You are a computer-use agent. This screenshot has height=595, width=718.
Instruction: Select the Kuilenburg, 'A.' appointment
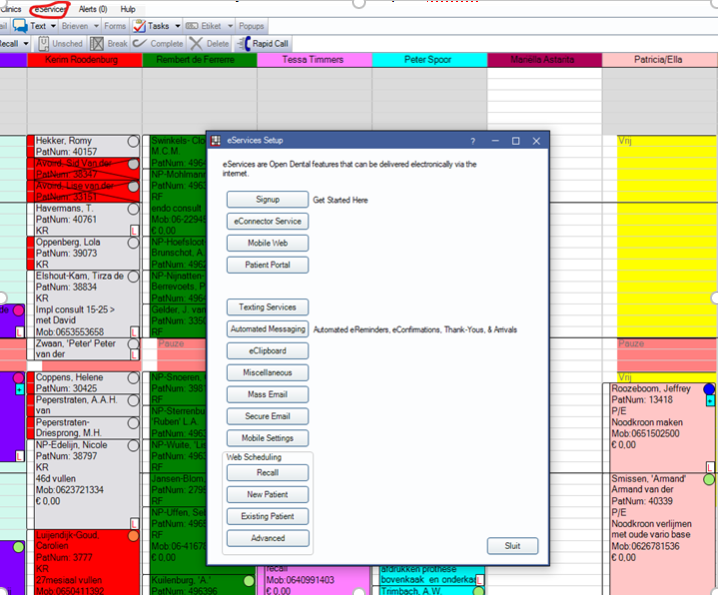coord(199,585)
